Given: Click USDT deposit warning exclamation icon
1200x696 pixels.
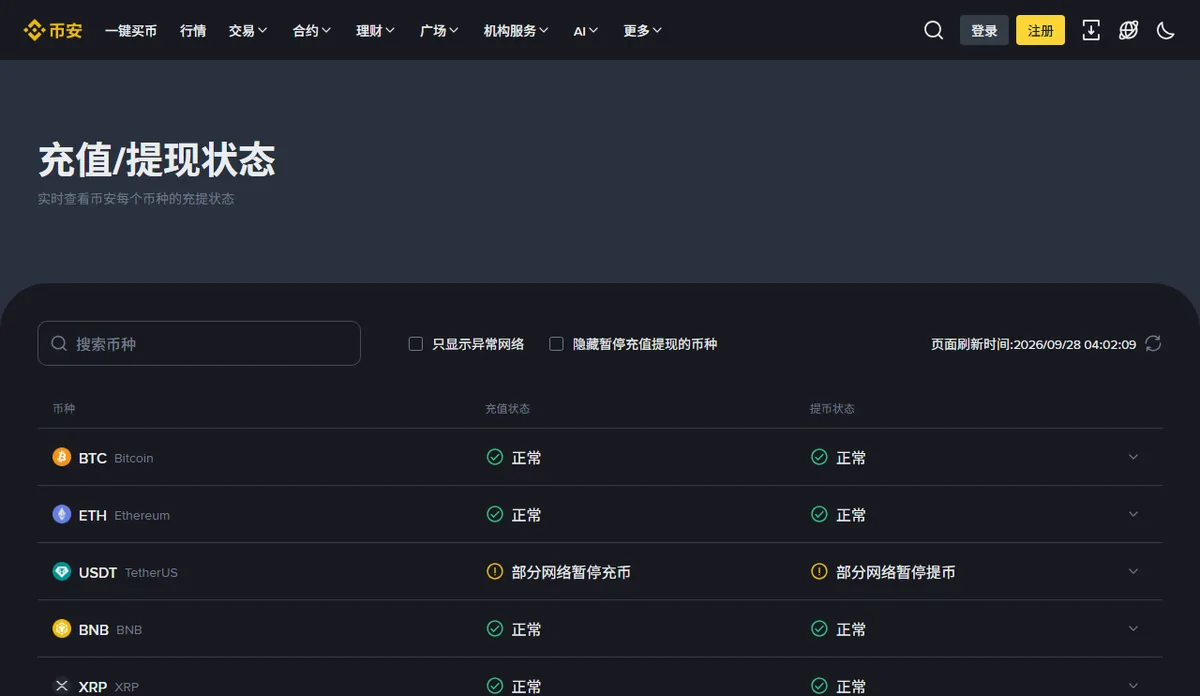Looking at the screenshot, I should (x=494, y=571).
